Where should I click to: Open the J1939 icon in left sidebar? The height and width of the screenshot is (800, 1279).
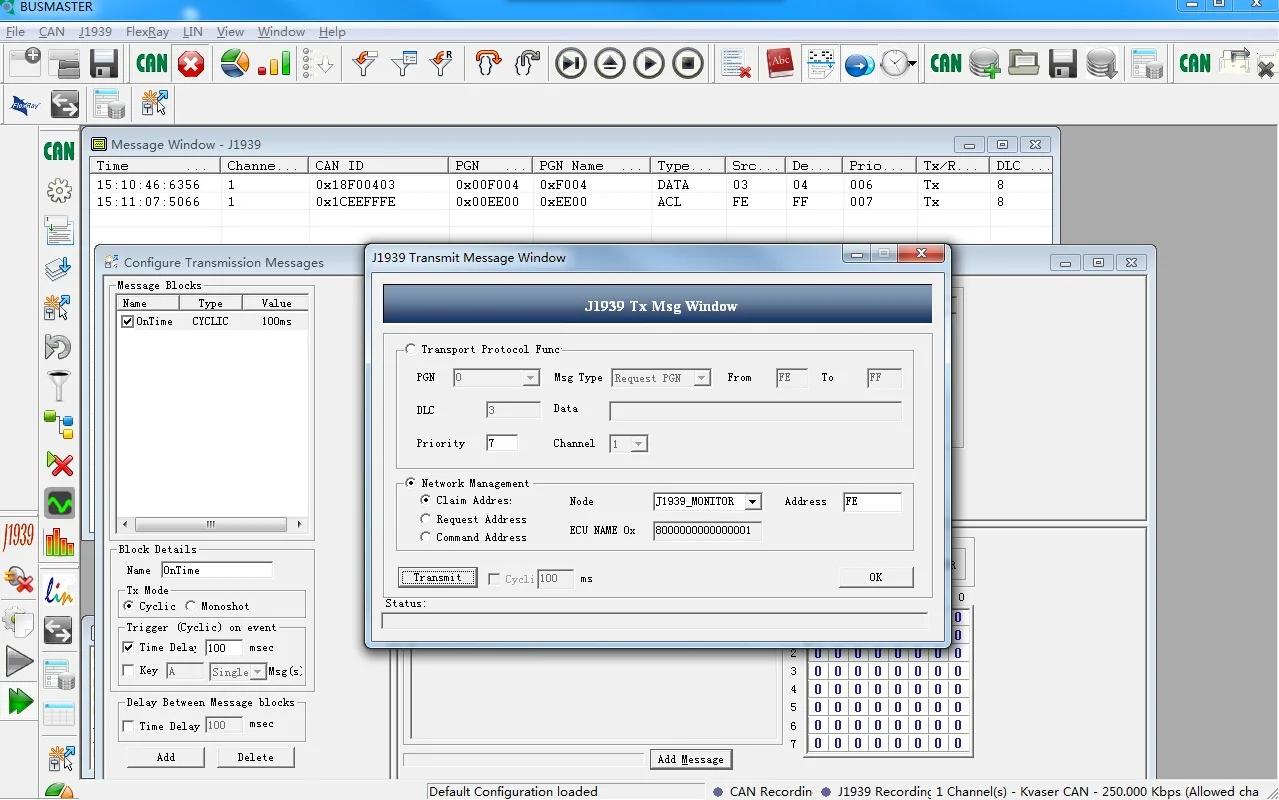pyautogui.click(x=19, y=538)
